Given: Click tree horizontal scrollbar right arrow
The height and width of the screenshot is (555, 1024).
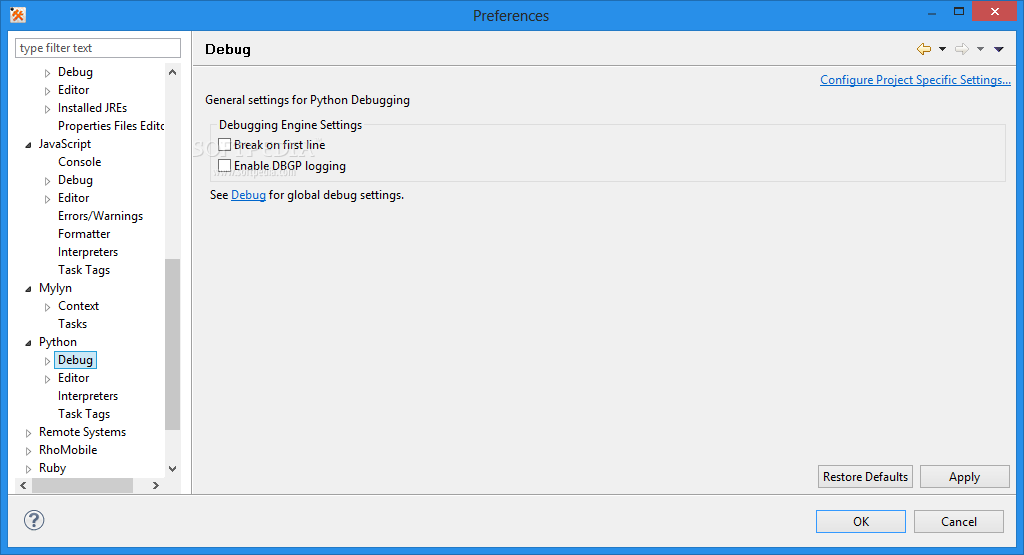Looking at the screenshot, I should (155, 485).
